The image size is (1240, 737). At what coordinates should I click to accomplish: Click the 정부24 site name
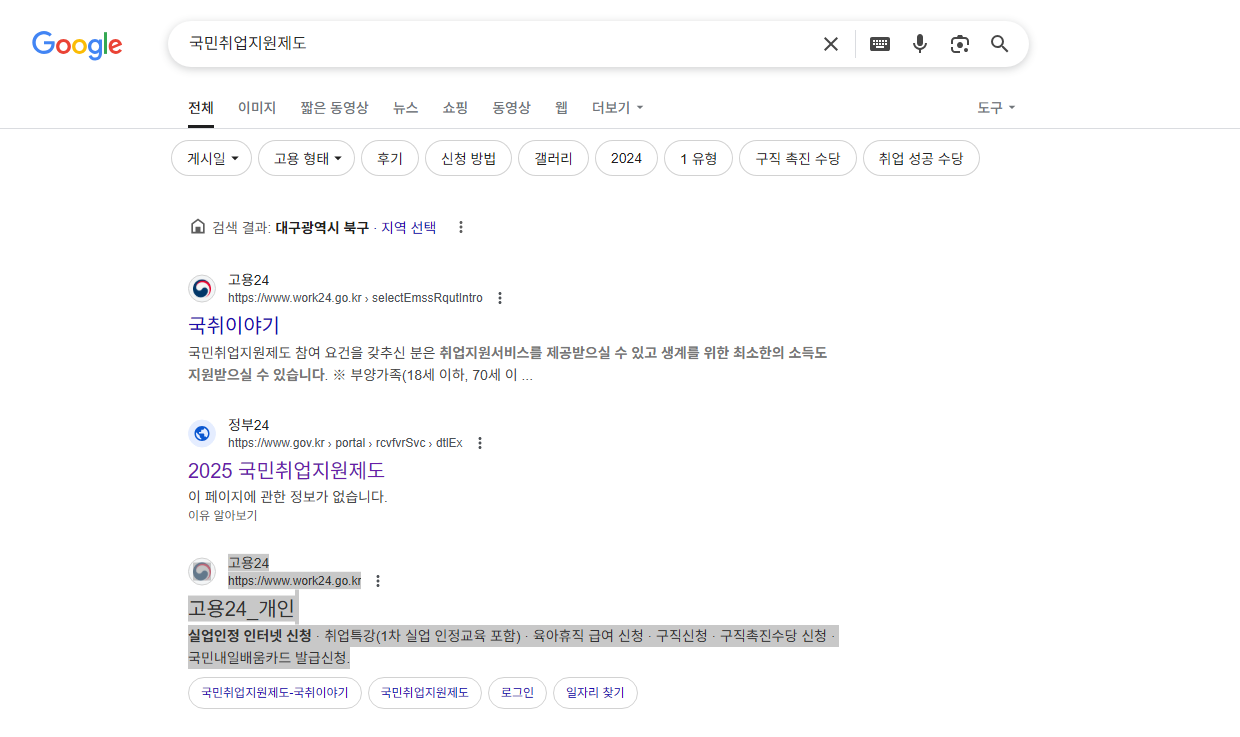coord(248,425)
